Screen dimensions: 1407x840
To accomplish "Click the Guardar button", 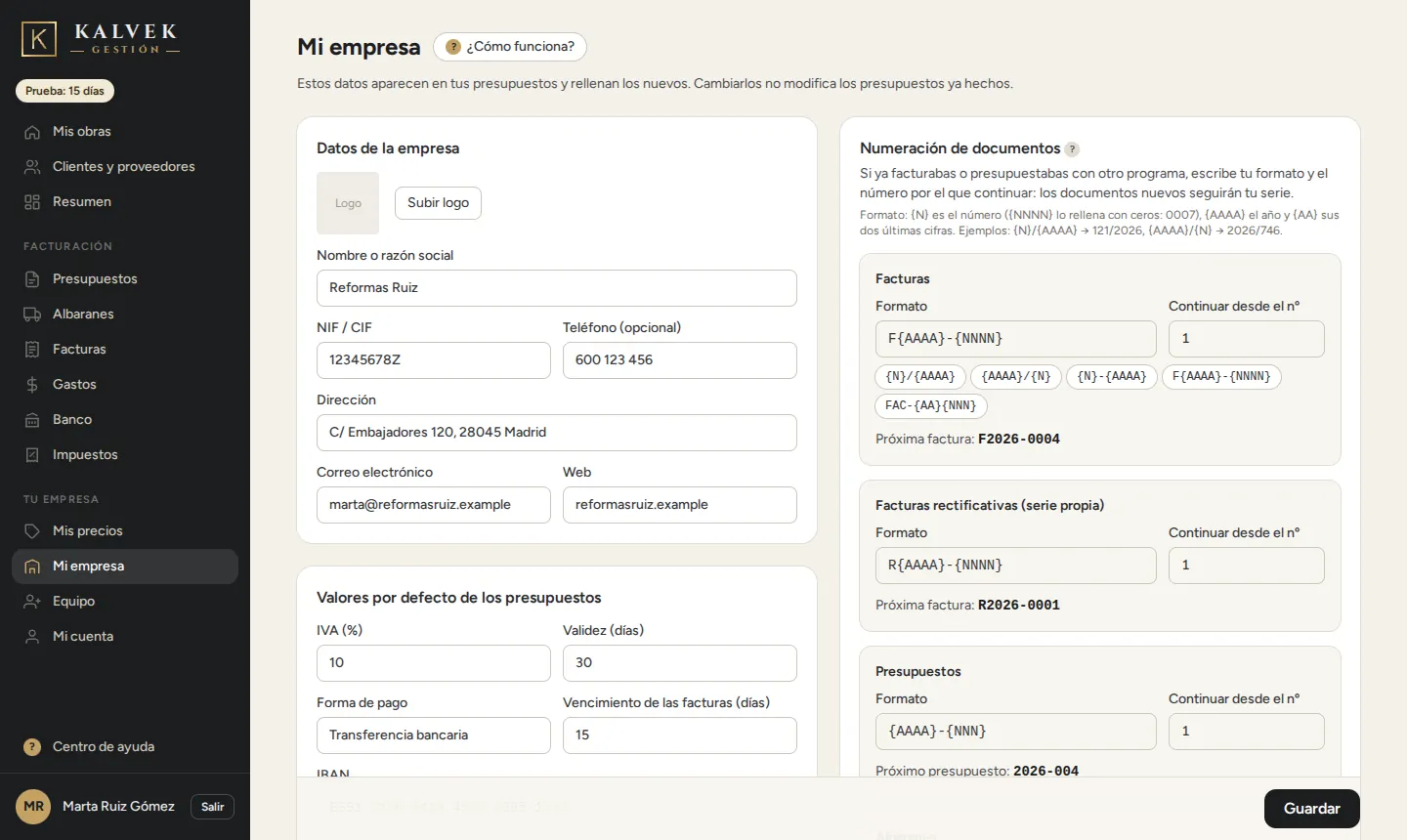I will point(1312,809).
